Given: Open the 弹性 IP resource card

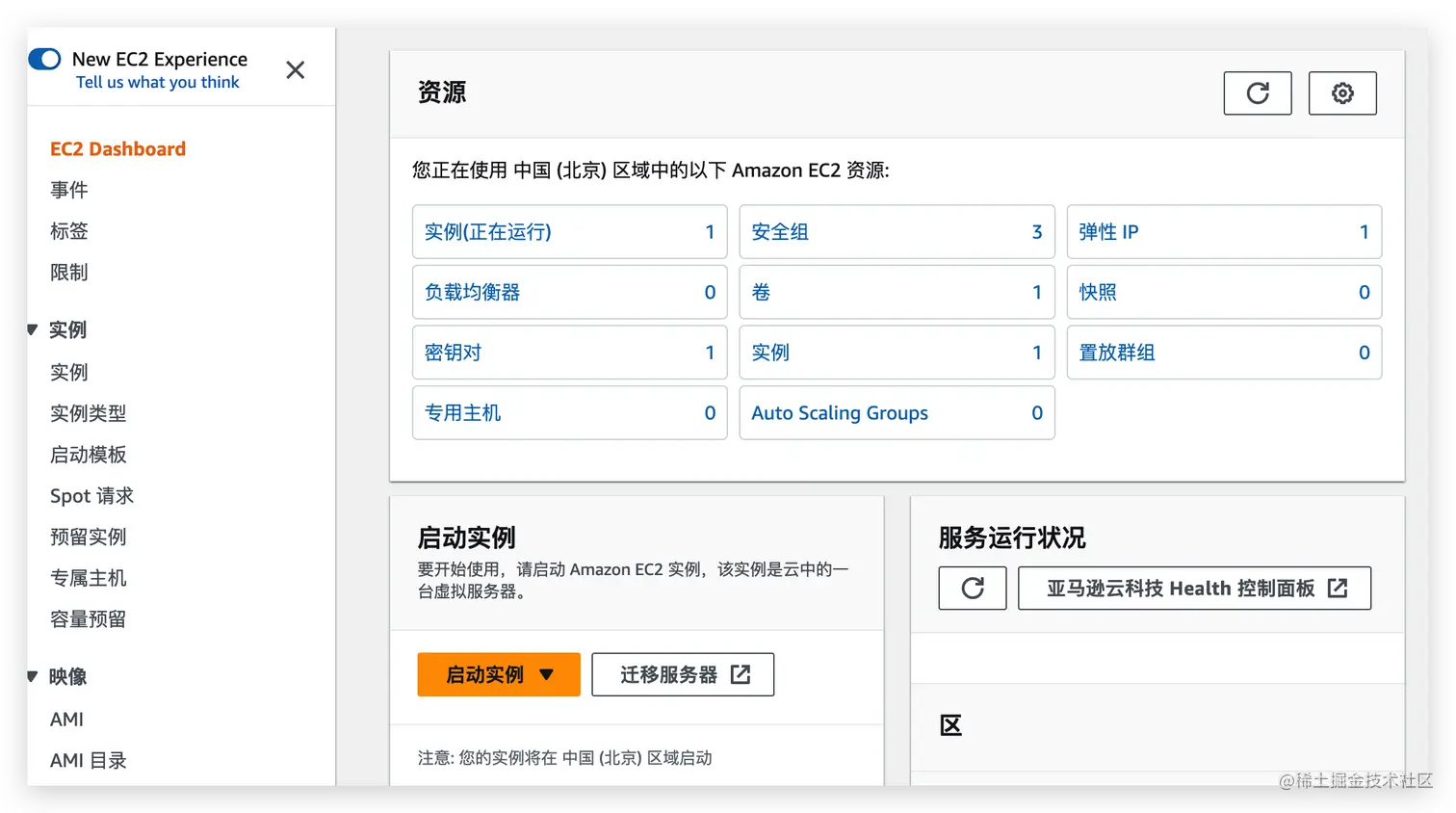Looking at the screenshot, I should 1224,231.
